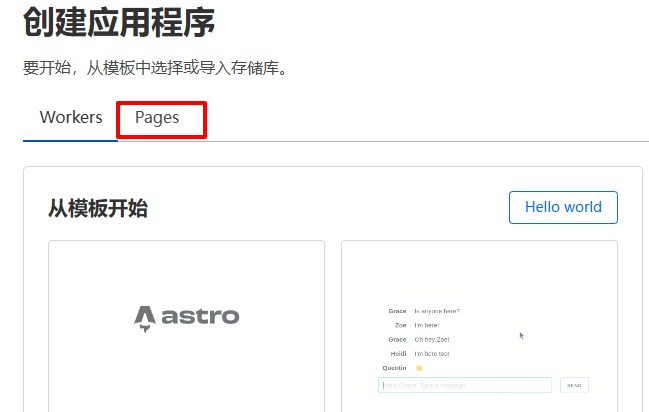The image size is (649, 412).
Task: Open the Pages tab
Action: click(x=157, y=118)
